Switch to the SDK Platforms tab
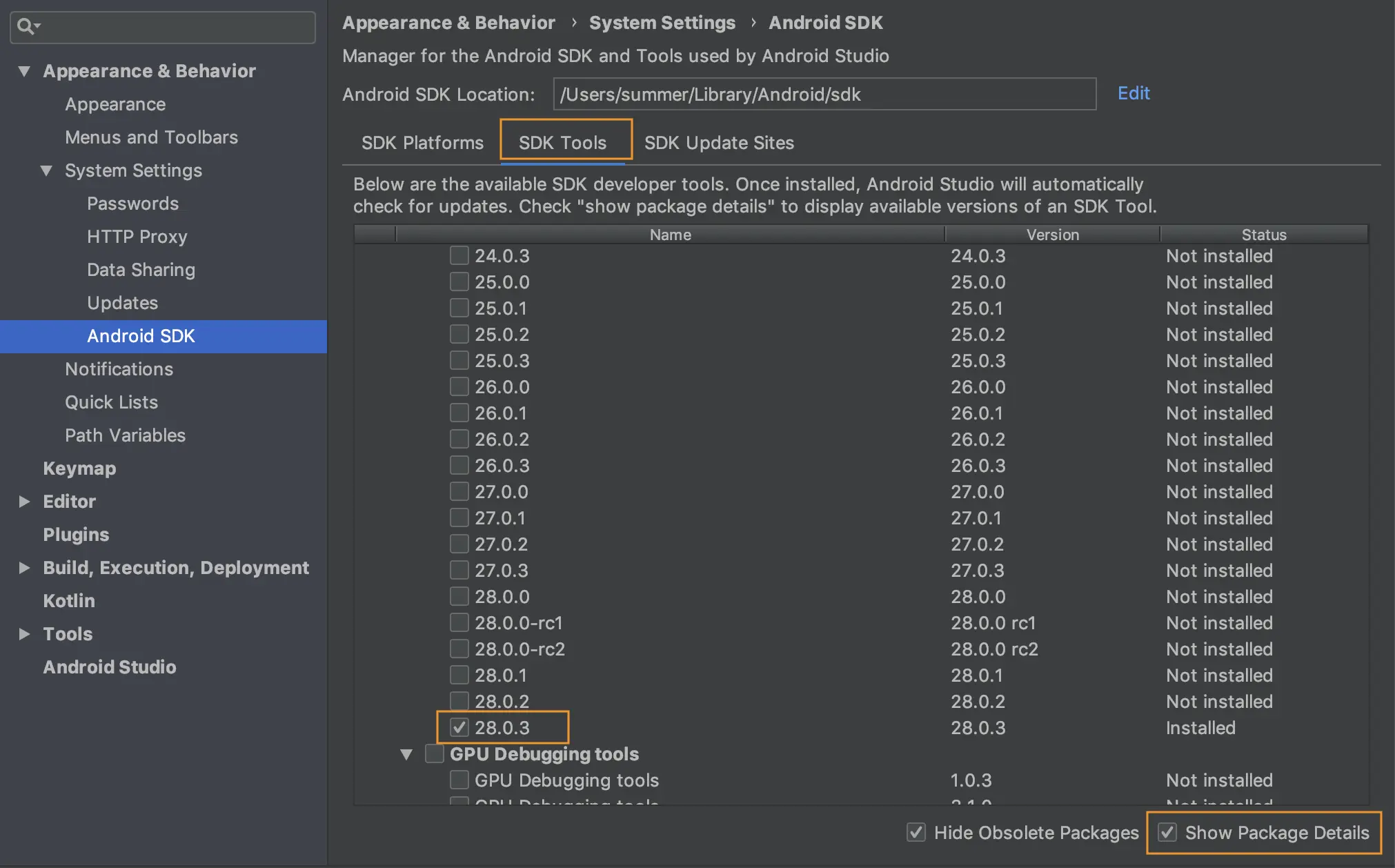Image resolution: width=1395 pixels, height=868 pixels. 422,143
